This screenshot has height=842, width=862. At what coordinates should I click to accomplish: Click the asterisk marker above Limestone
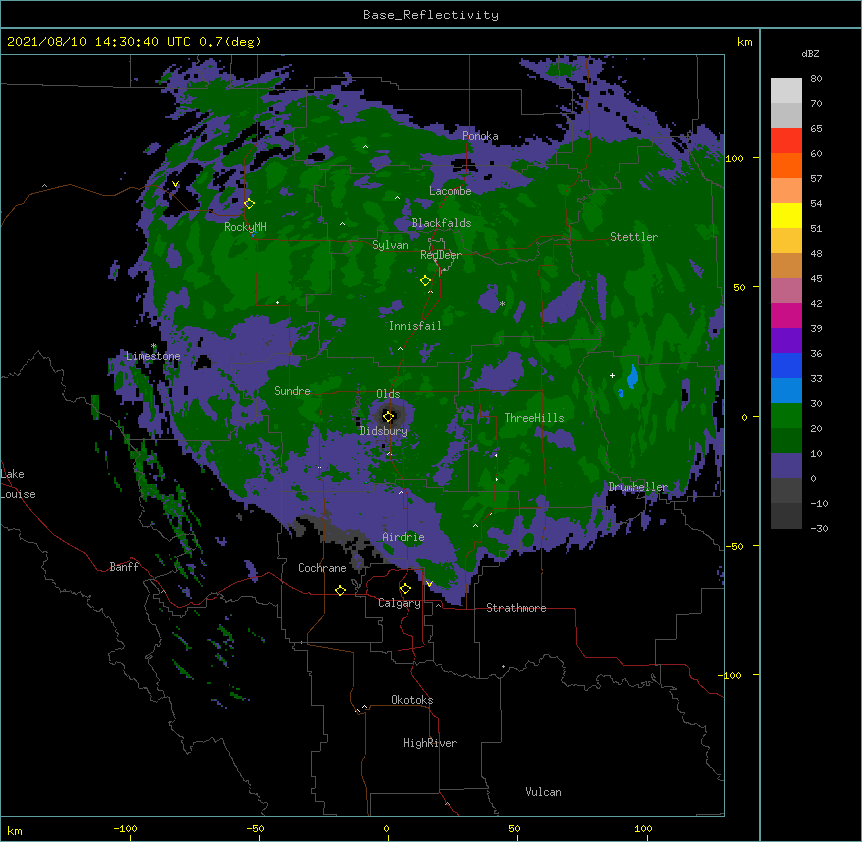(153, 346)
